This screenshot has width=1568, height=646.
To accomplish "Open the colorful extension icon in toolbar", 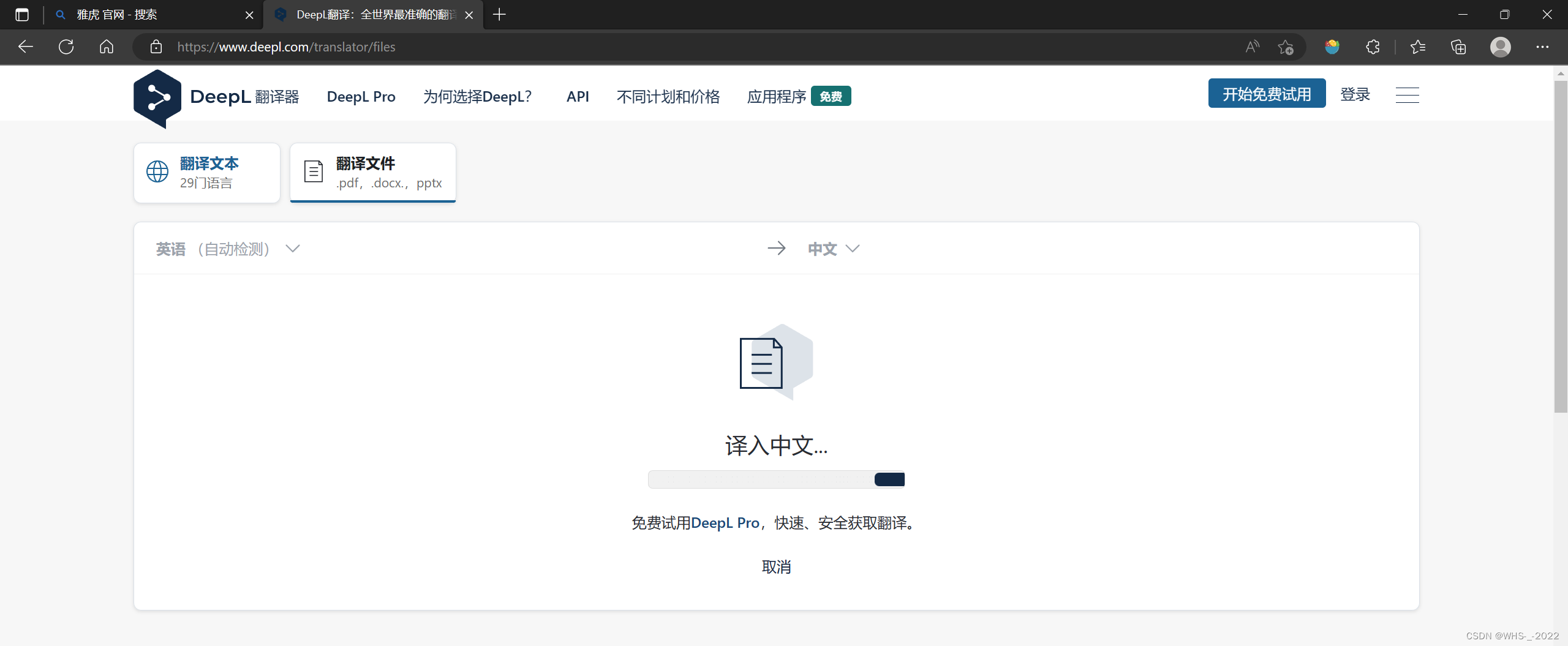I will (x=1332, y=47).
